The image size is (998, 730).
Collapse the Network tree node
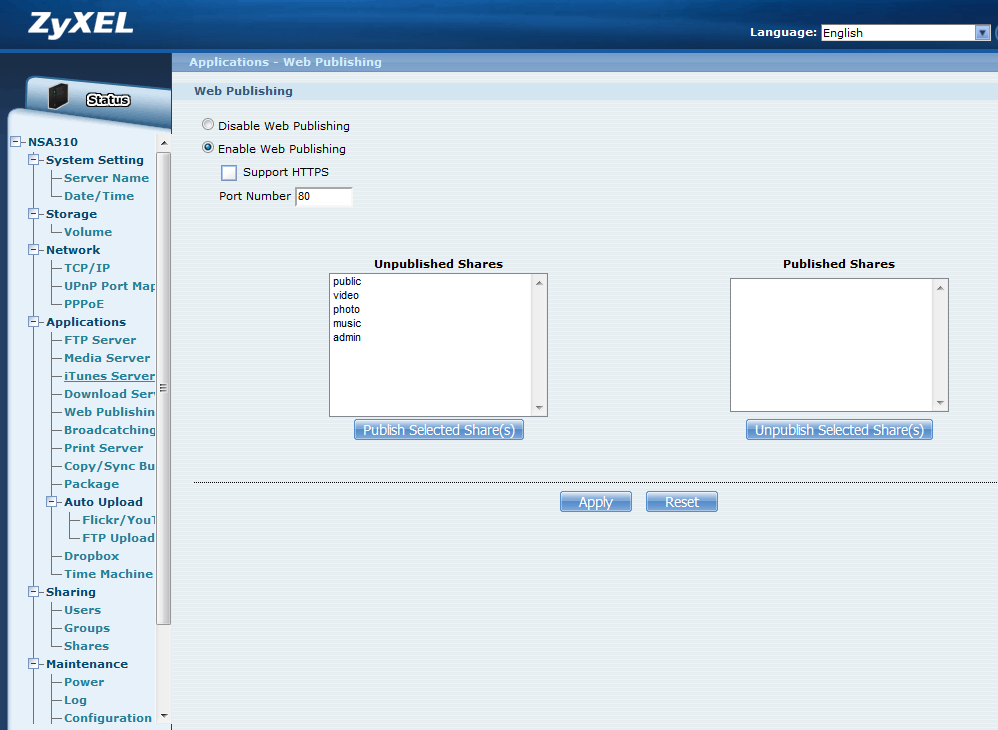click(34, 250)
